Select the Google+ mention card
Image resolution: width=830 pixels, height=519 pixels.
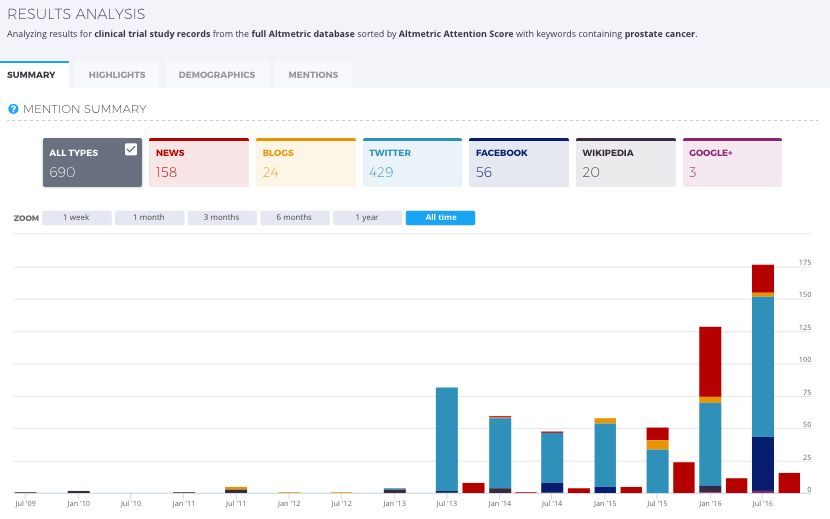pyautogui.click(x=733, y=163)
